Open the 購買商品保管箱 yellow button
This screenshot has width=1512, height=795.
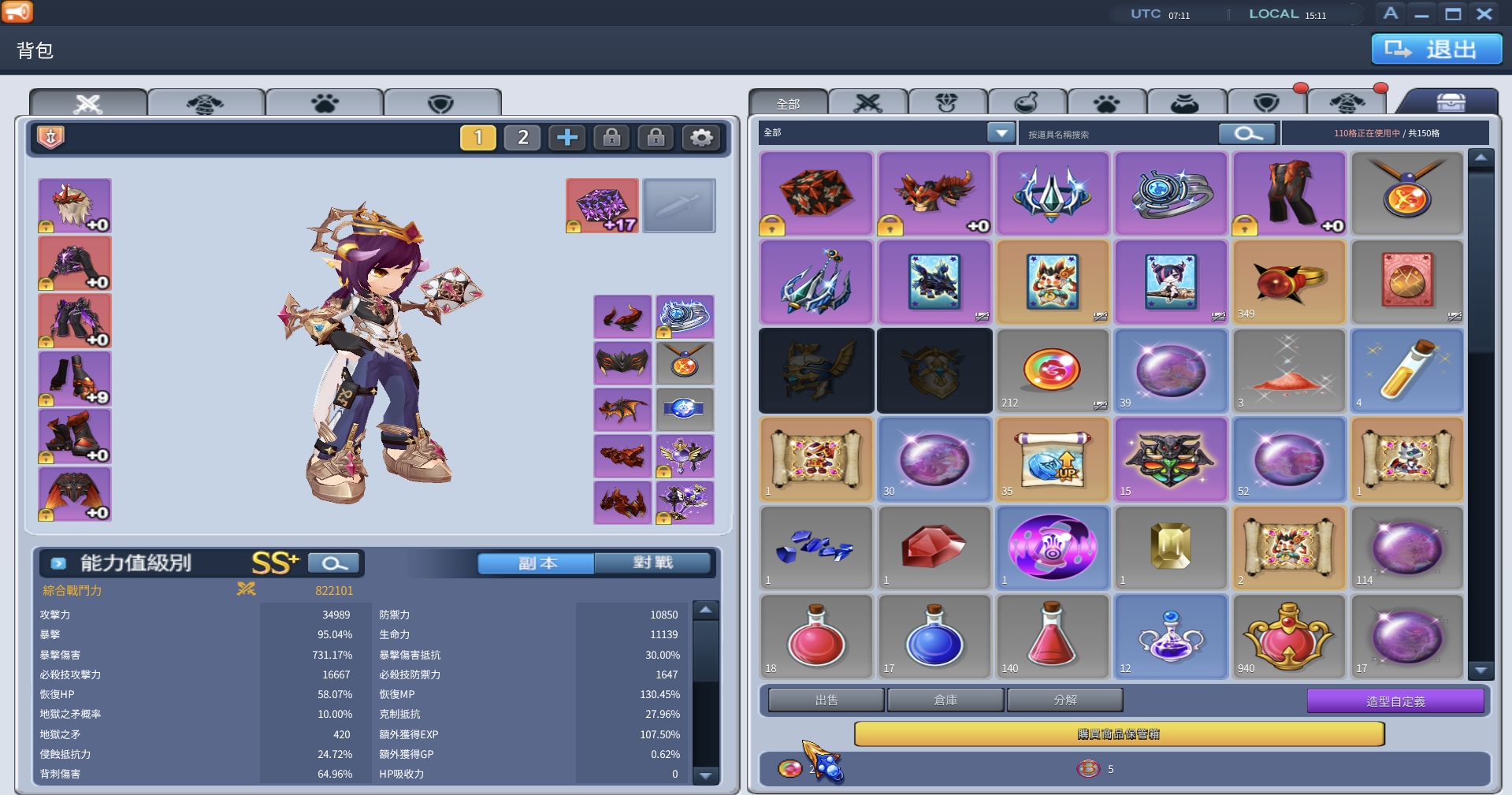pos(1119,734)
